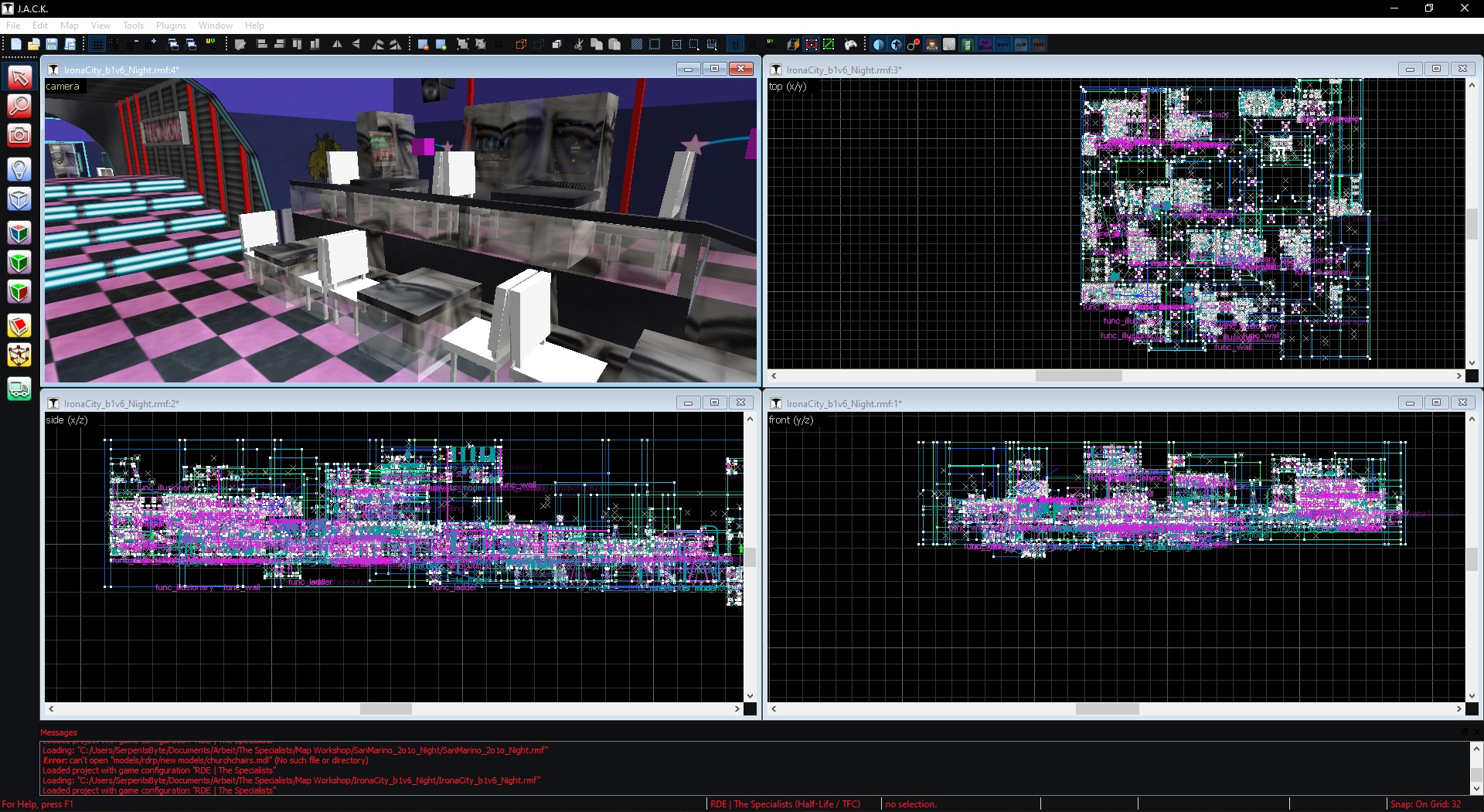Toggle the CLIP texture filter button
The image size is (1484, 812).
click(x=1021, y=45)
